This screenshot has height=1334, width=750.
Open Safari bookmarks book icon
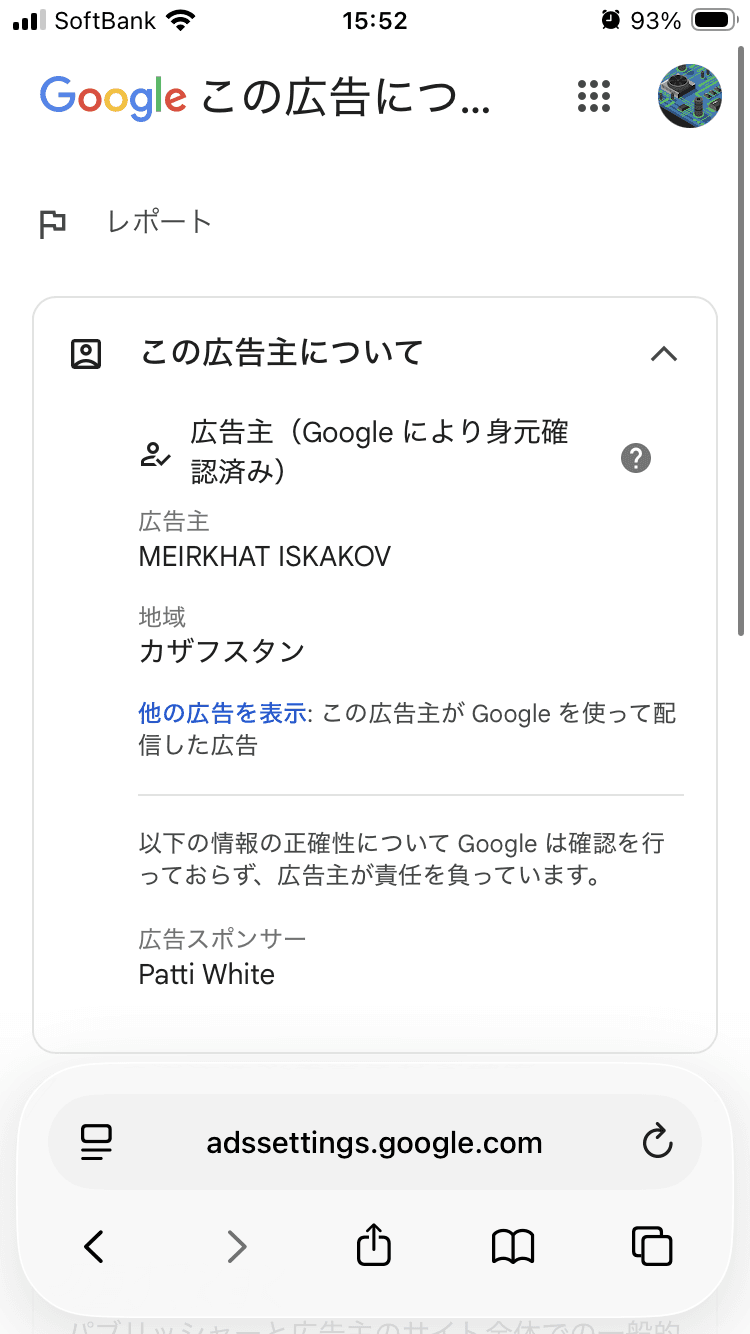pyautogui.click(x=514, y=1246)
